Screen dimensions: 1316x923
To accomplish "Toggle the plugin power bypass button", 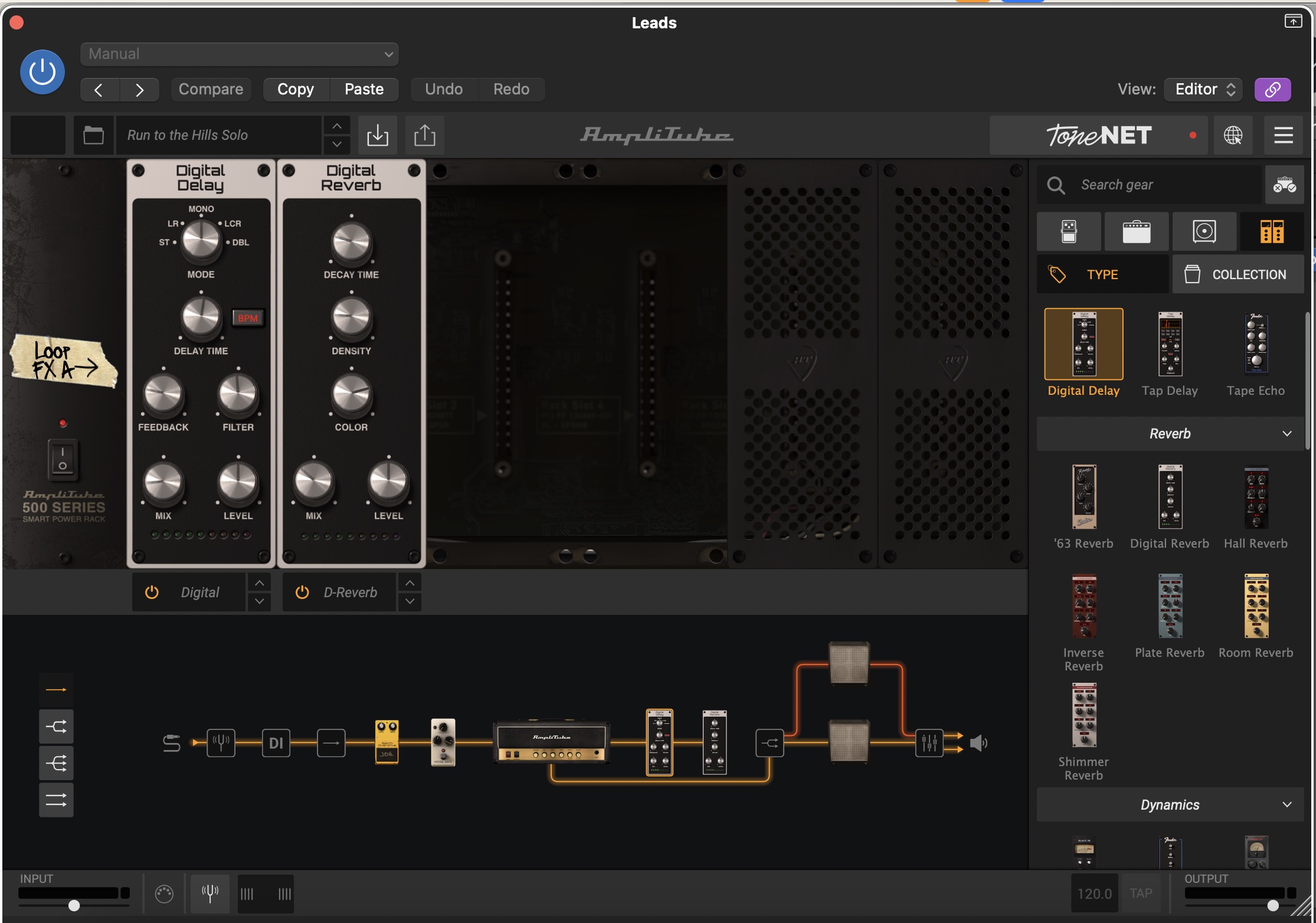I will click(42, 72).
